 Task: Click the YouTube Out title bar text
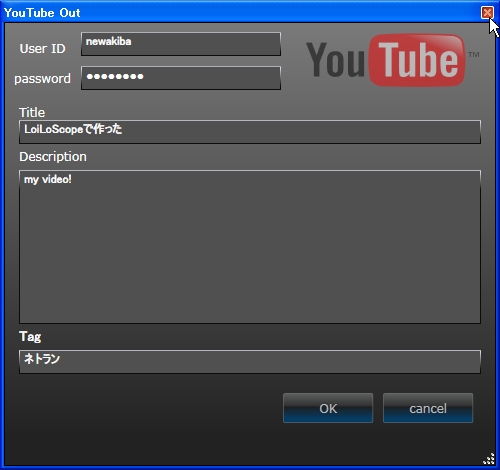(42, 13)
